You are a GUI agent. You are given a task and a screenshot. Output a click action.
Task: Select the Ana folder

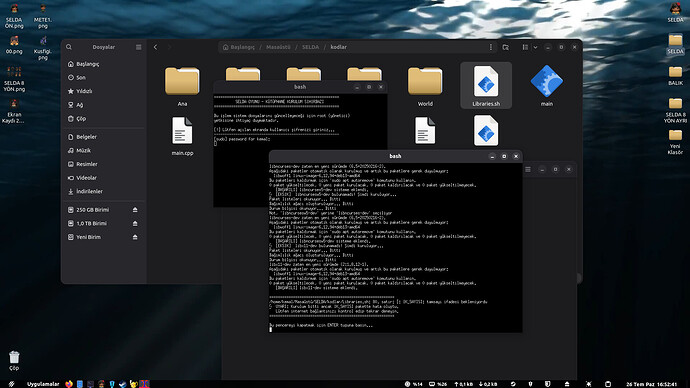[x=182, y=86]
